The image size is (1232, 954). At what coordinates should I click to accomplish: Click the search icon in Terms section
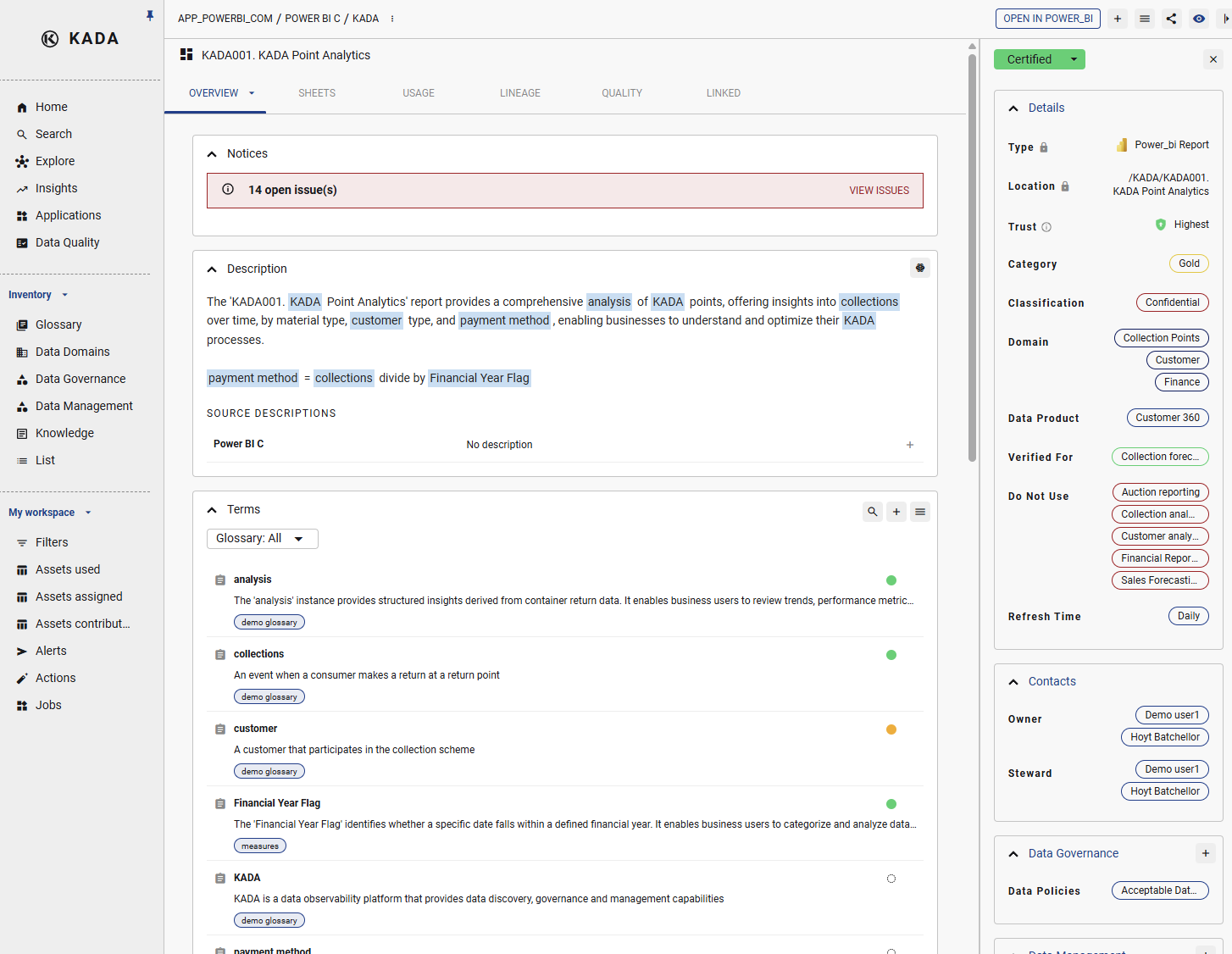(x=872, y=512)
